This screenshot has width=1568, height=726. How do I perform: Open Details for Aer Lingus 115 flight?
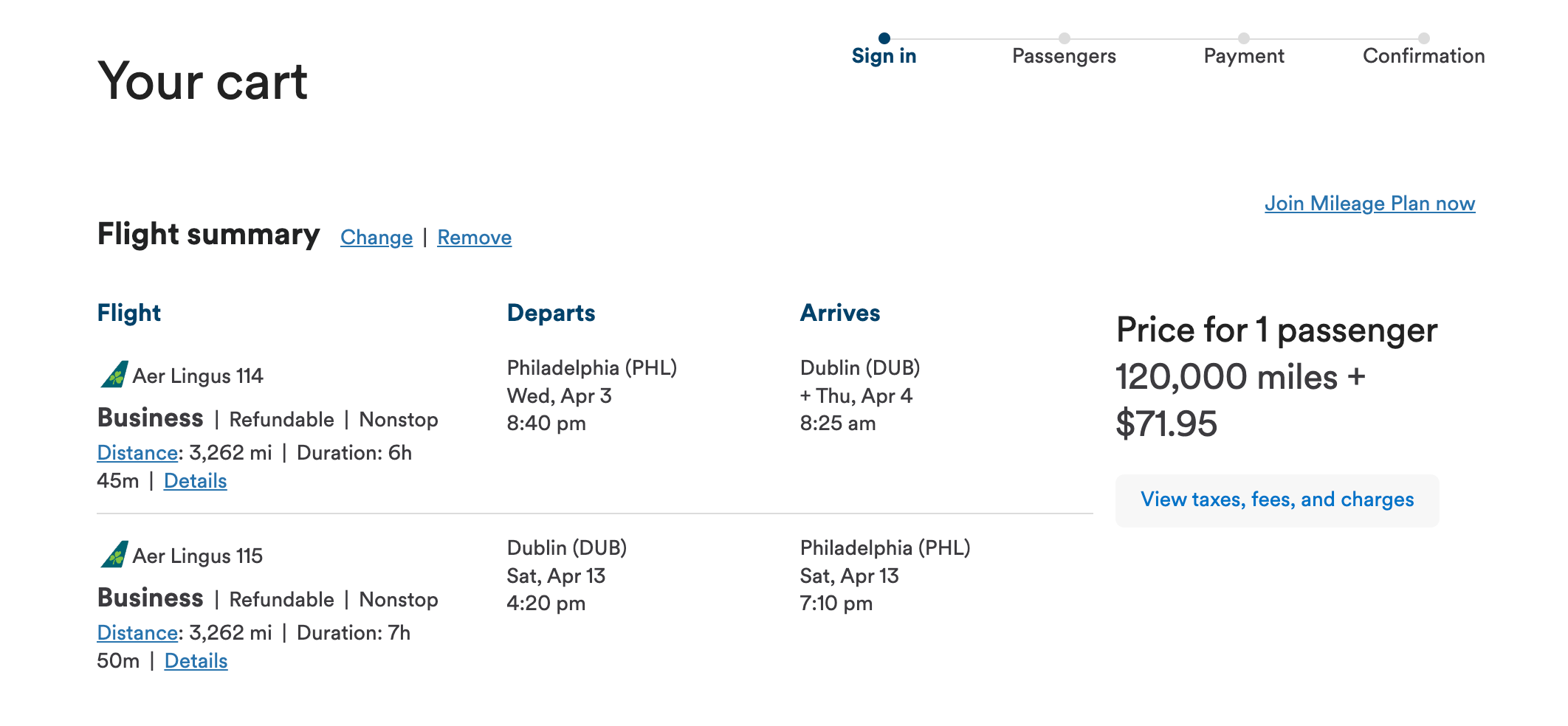196,661
